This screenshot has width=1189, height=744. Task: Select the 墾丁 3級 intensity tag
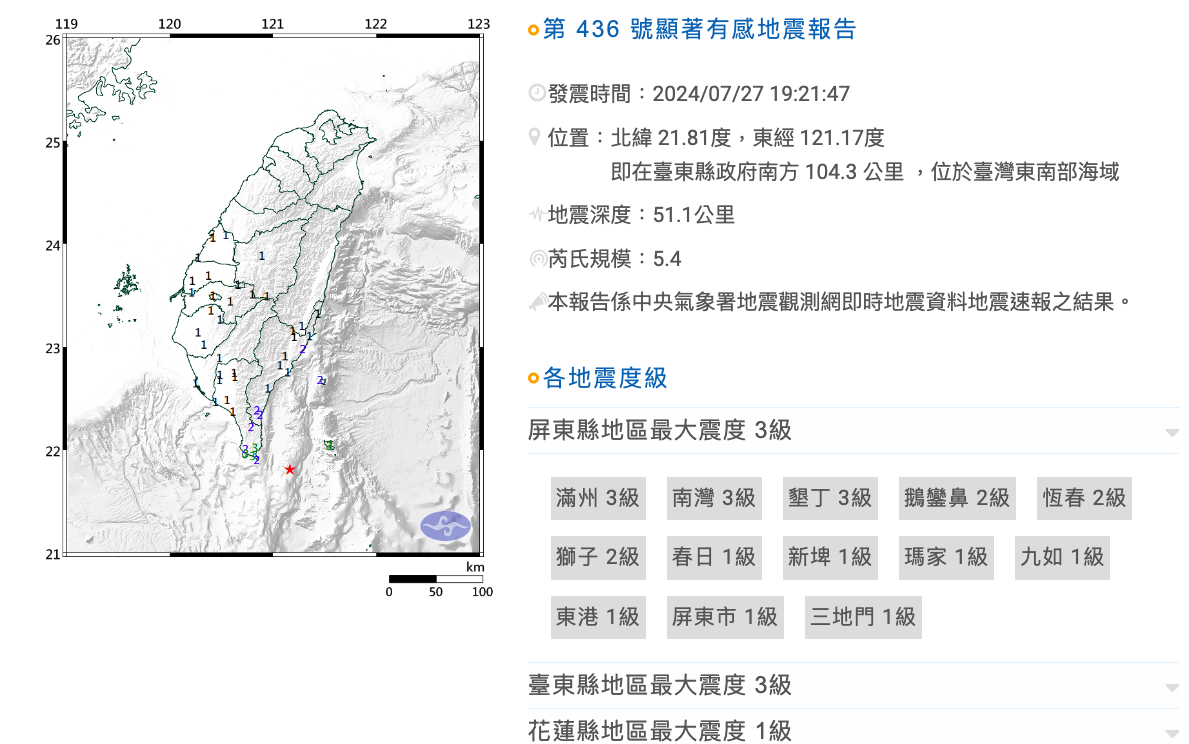coord(830,498)
